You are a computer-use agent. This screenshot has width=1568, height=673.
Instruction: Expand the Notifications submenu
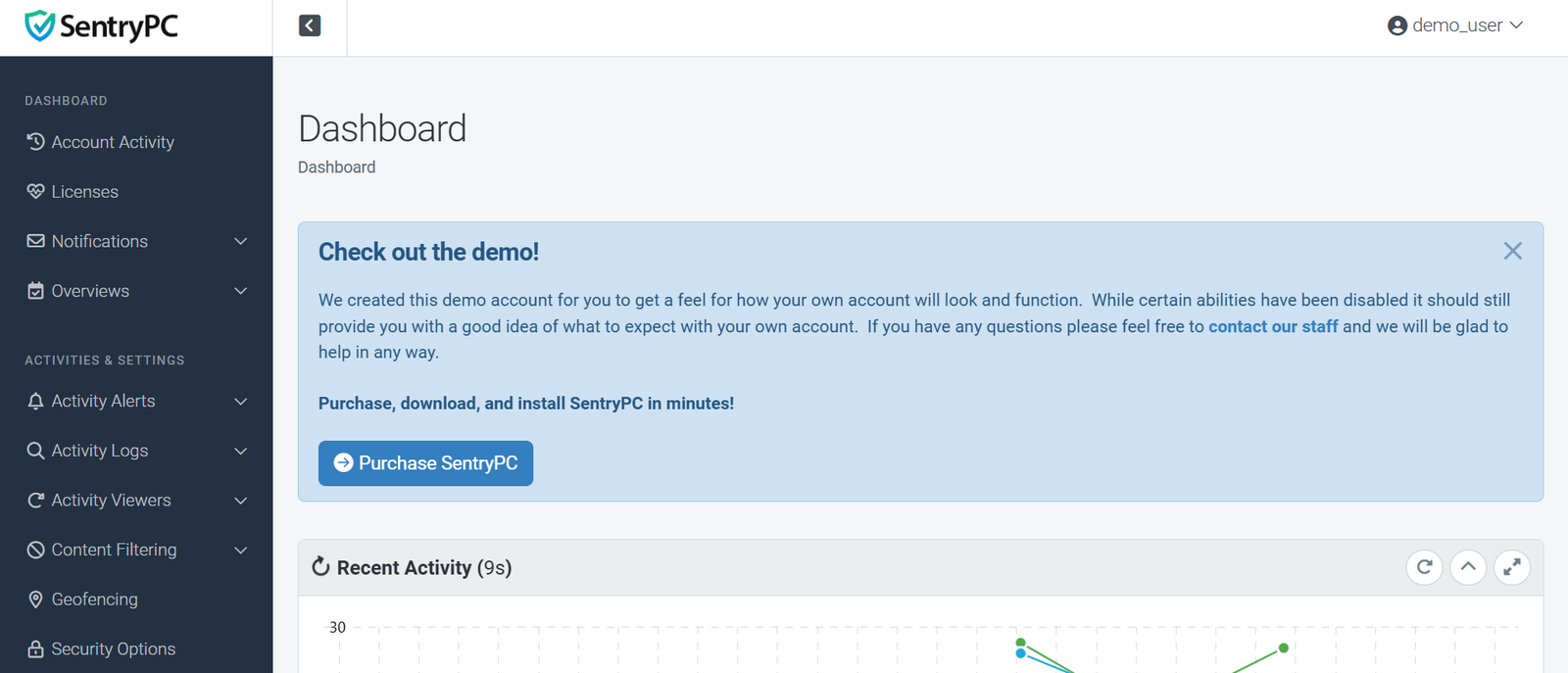click(x=136, y=241)
